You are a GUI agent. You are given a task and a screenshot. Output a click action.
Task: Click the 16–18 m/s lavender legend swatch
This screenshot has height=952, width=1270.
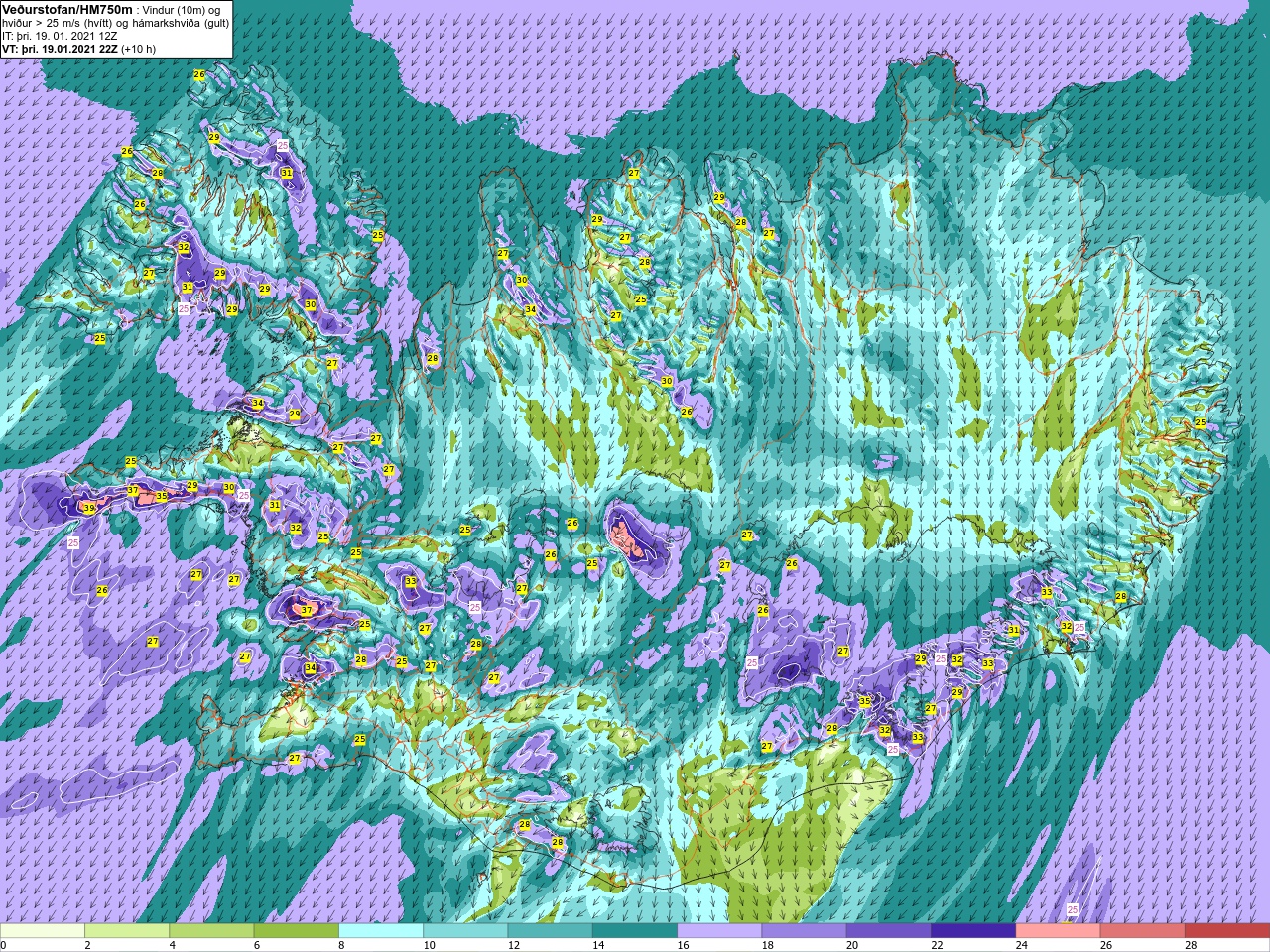pos(719,931)
